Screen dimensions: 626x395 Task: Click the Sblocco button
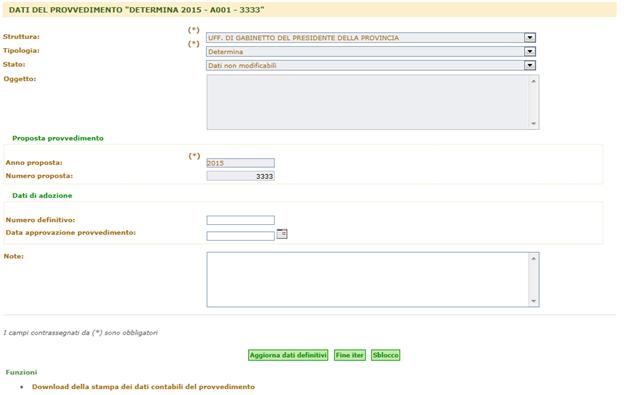[386, 355]
